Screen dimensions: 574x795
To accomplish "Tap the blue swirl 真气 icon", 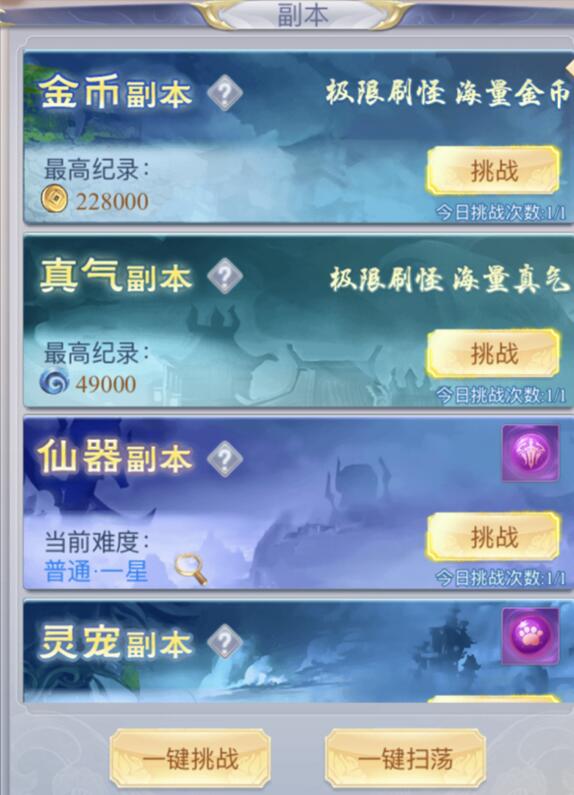I will 54,381.
